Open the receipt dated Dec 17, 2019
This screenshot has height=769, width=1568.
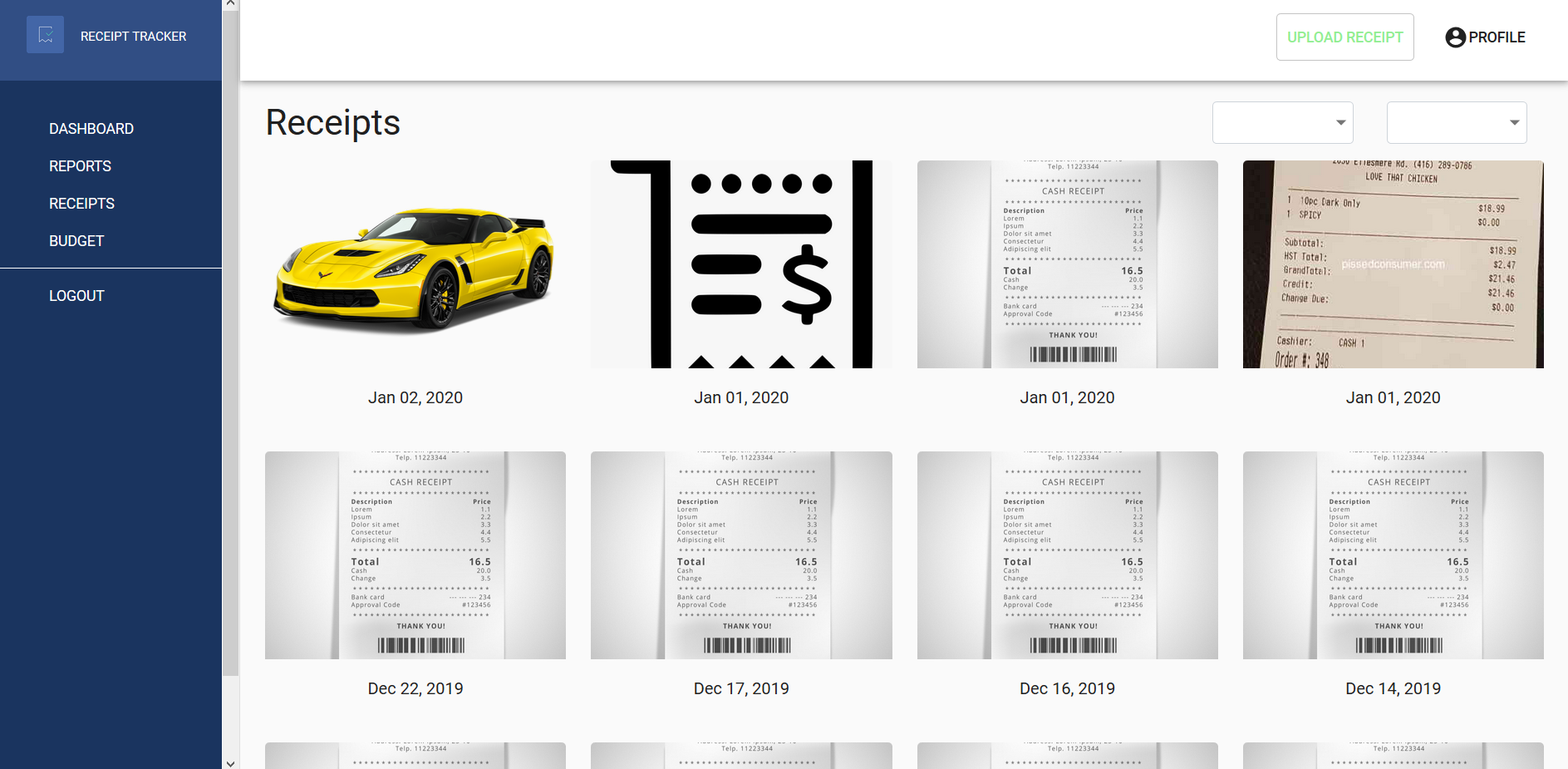point(741,555)
